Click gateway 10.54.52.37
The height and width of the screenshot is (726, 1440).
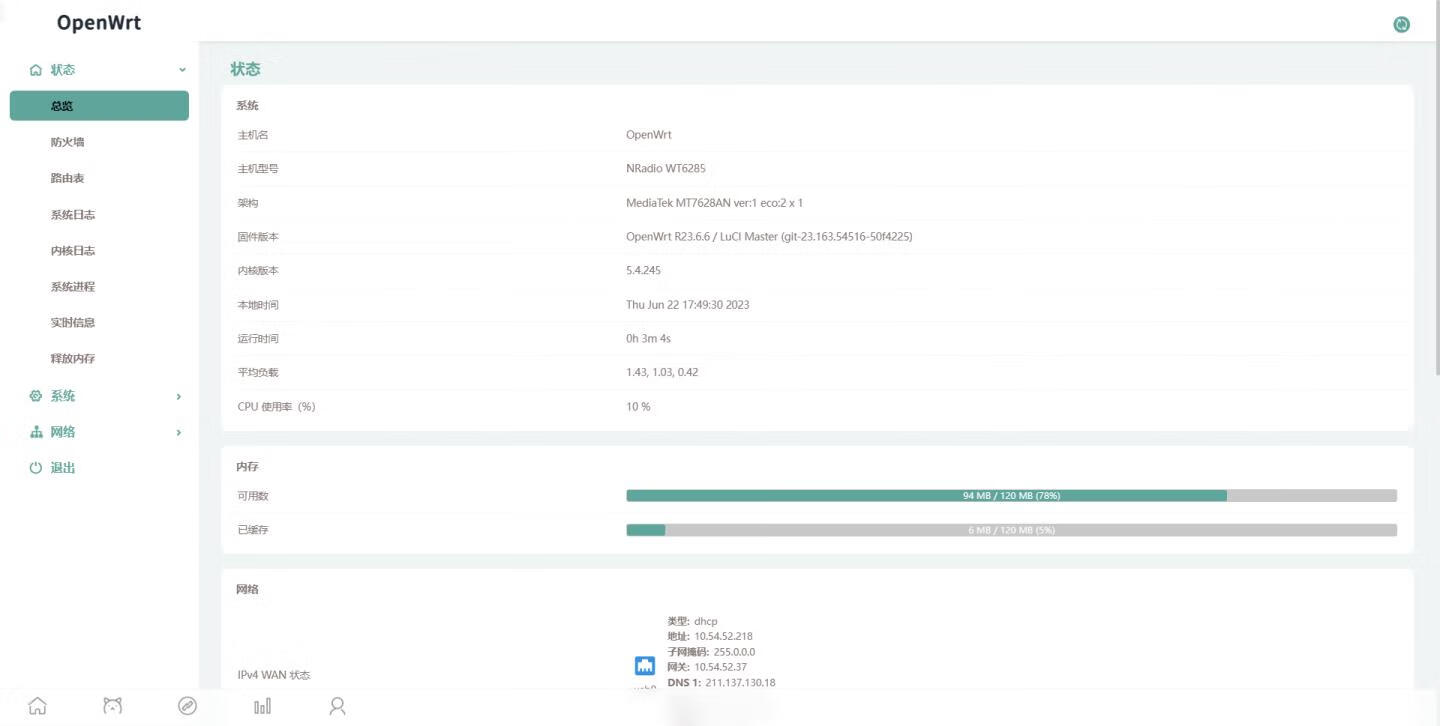[720, 667]
